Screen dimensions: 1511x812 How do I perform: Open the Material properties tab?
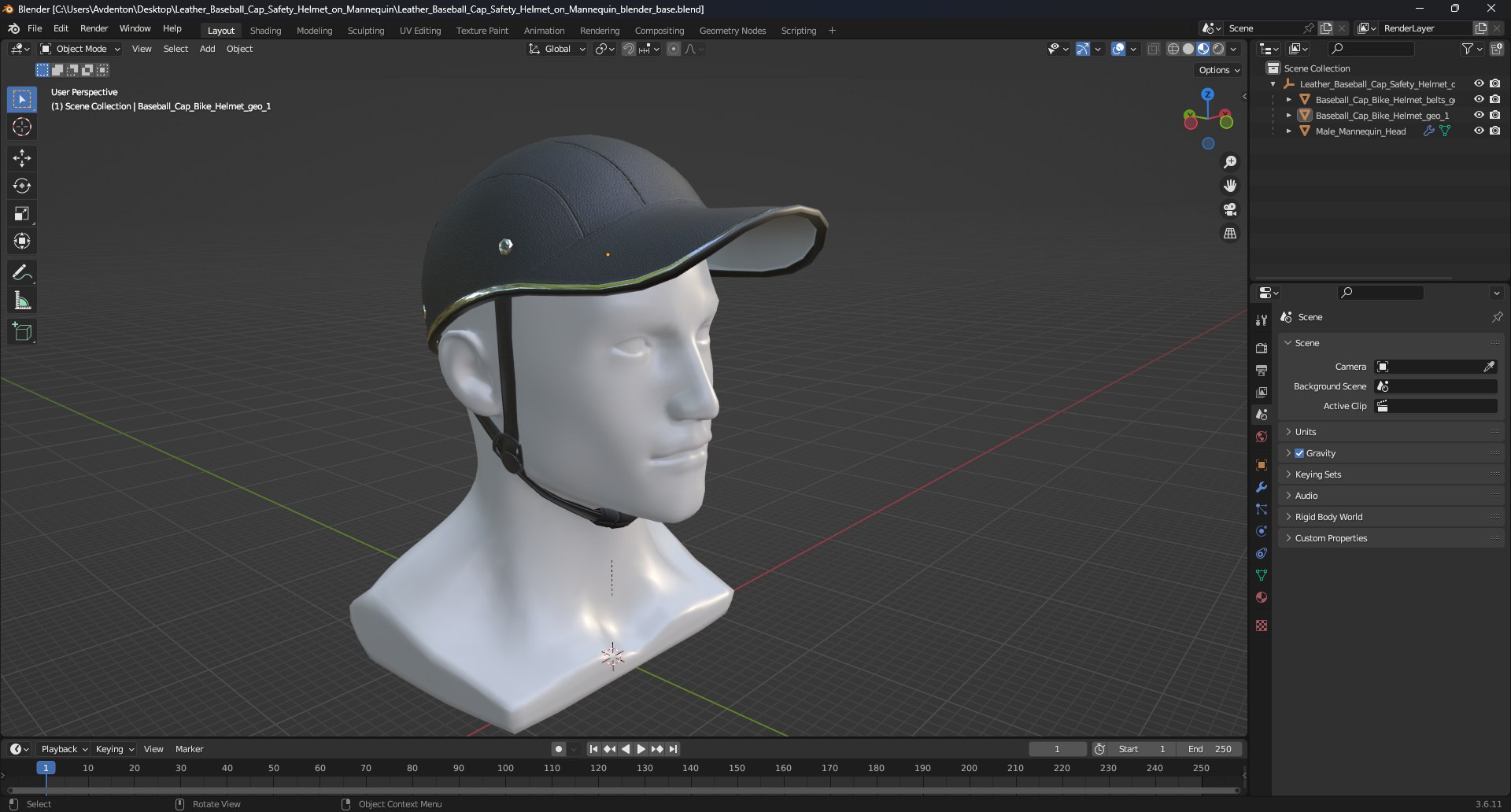click(1262, 597)
